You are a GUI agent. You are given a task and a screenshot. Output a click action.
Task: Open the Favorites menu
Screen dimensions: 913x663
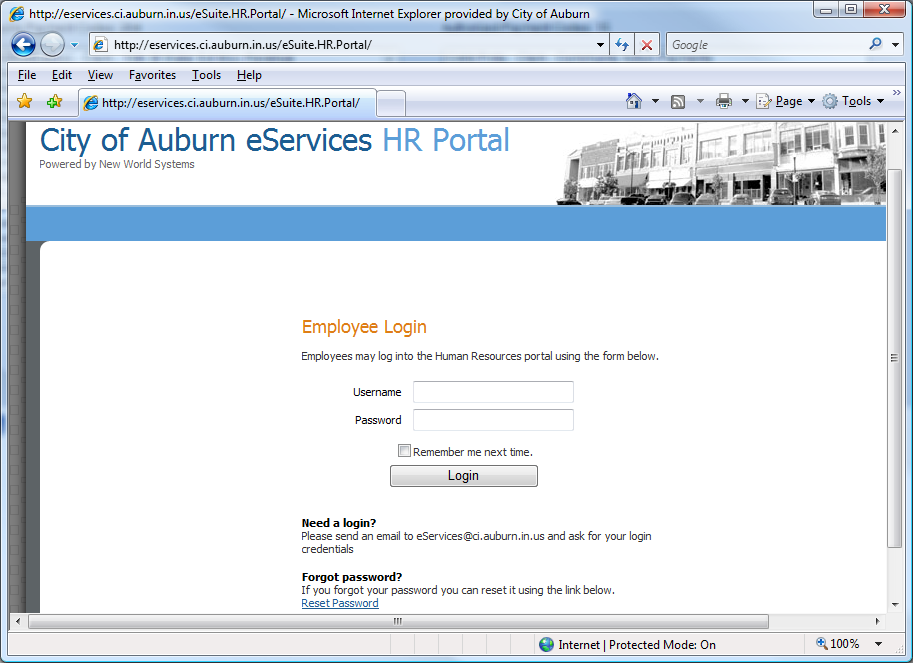[x=152, y=75]
